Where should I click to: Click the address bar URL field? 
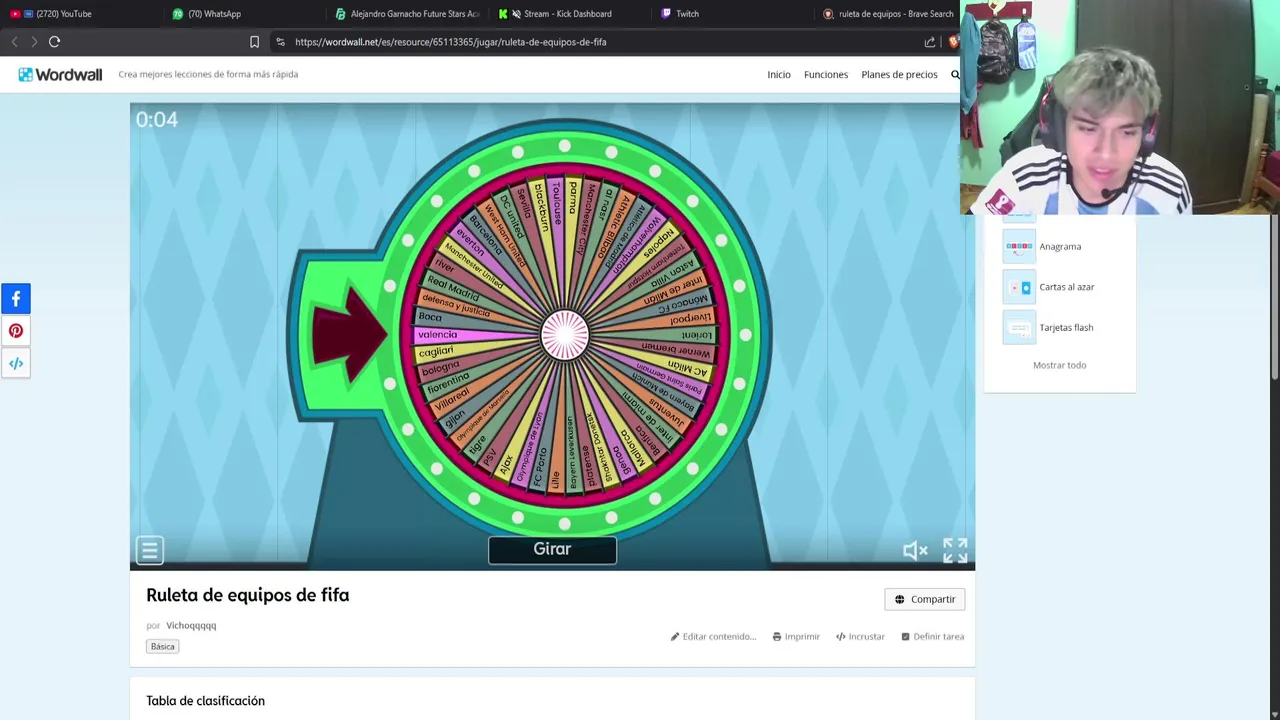(x=600, y=42)
